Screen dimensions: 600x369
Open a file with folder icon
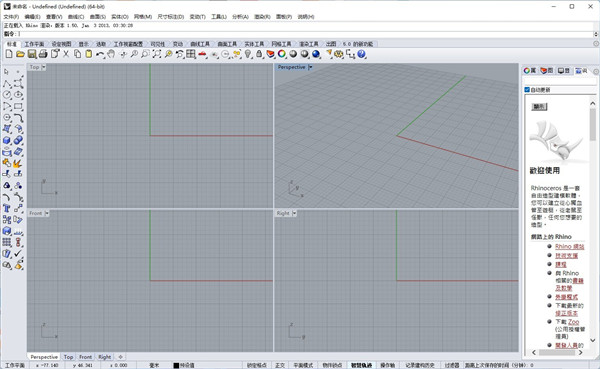click(20, 54)
